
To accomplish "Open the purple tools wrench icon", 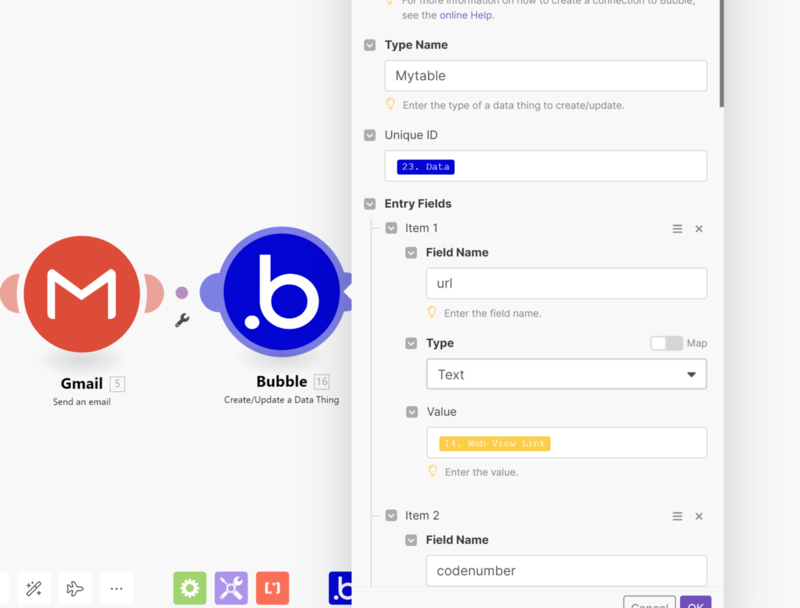I will point(231,588).
